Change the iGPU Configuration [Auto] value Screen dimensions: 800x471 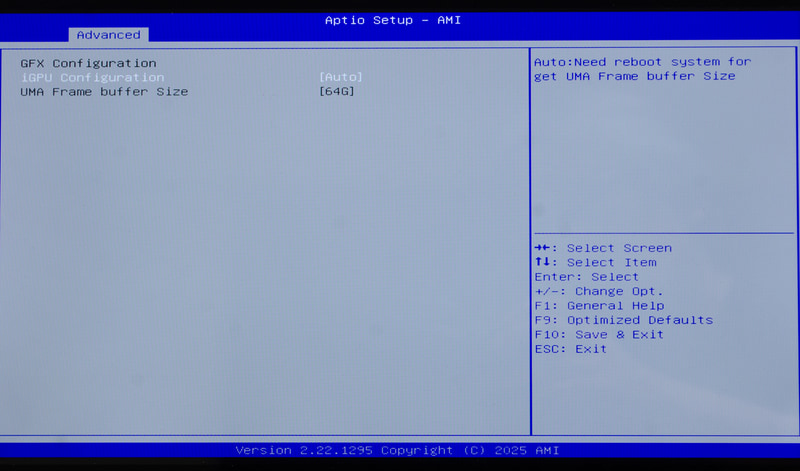pyautogui.click(x=340, y=77)
